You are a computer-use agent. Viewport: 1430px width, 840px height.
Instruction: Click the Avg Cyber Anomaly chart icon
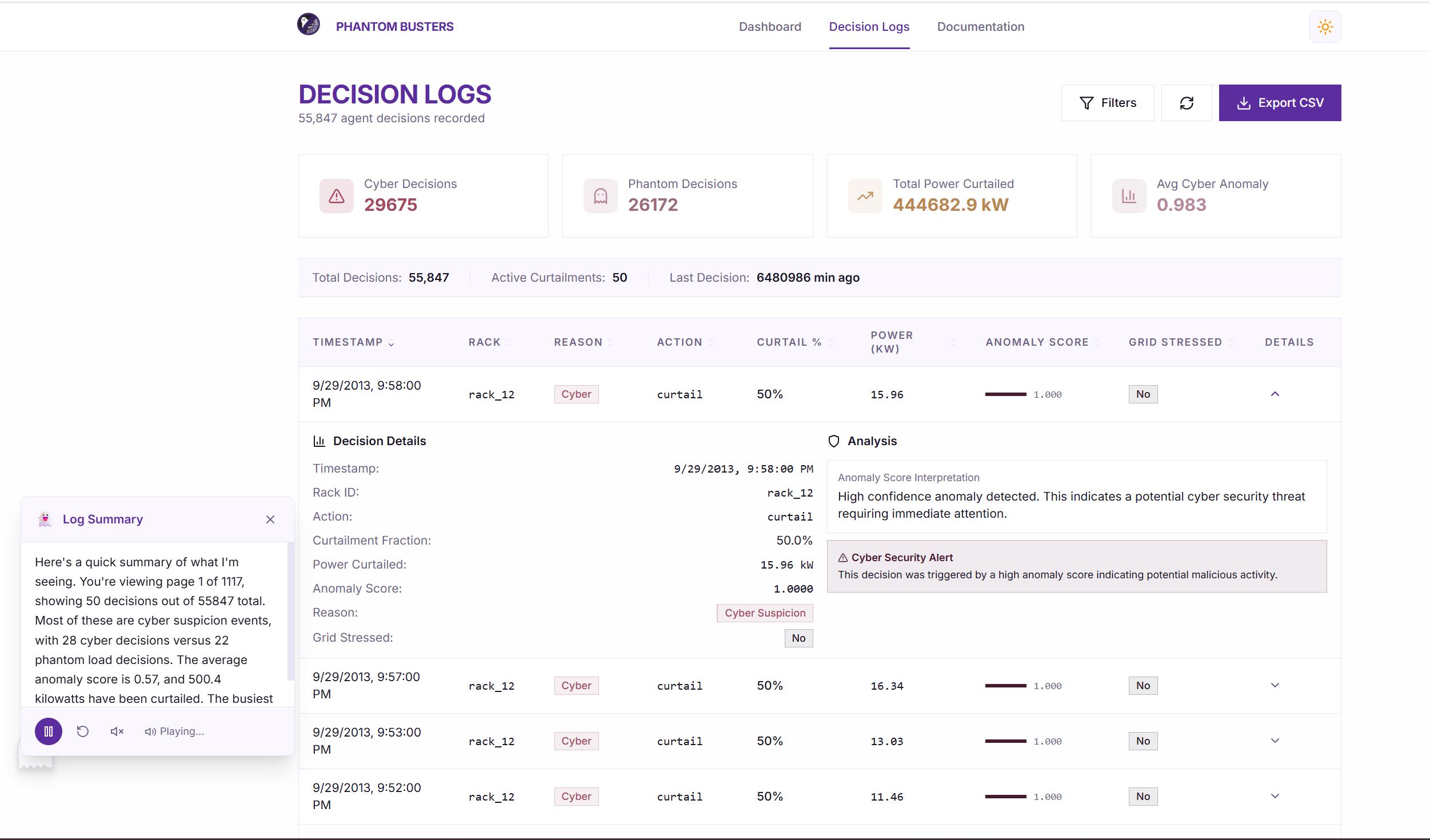click(1129, 196)
